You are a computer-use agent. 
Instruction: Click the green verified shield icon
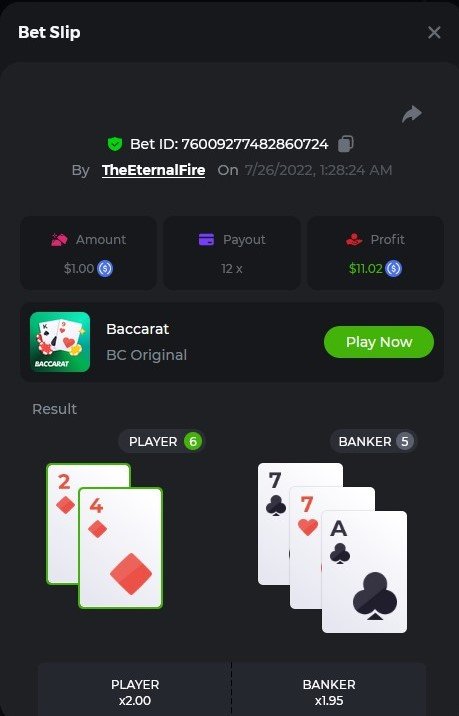pyautogui.click(x=115, y=144)
